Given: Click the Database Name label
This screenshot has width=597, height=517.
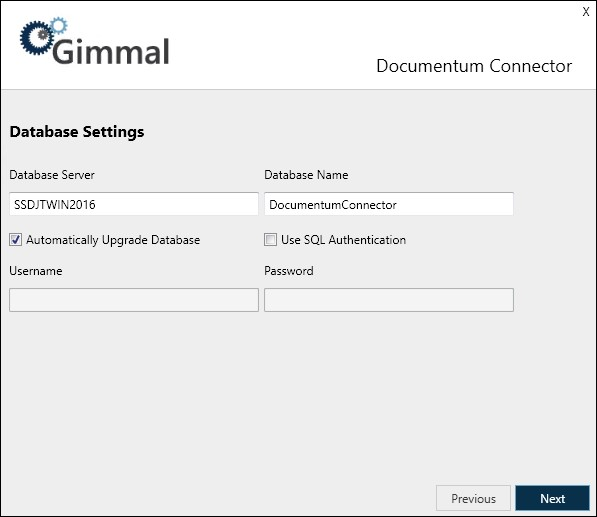Looking at the screenshot, I should pyautogui.click(x=306, y=175).
